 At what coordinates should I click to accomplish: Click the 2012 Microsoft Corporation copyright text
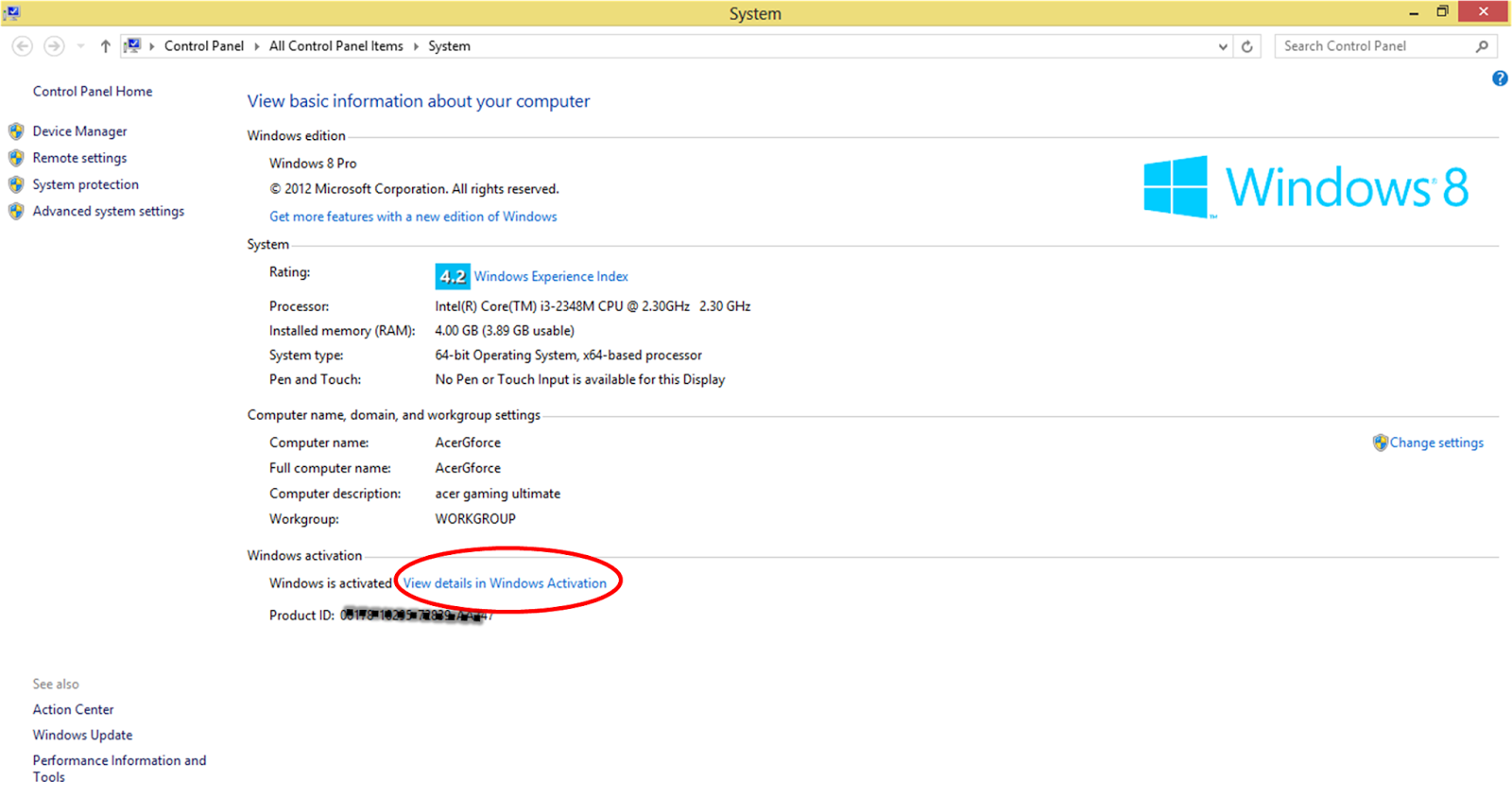coord(414,189)
